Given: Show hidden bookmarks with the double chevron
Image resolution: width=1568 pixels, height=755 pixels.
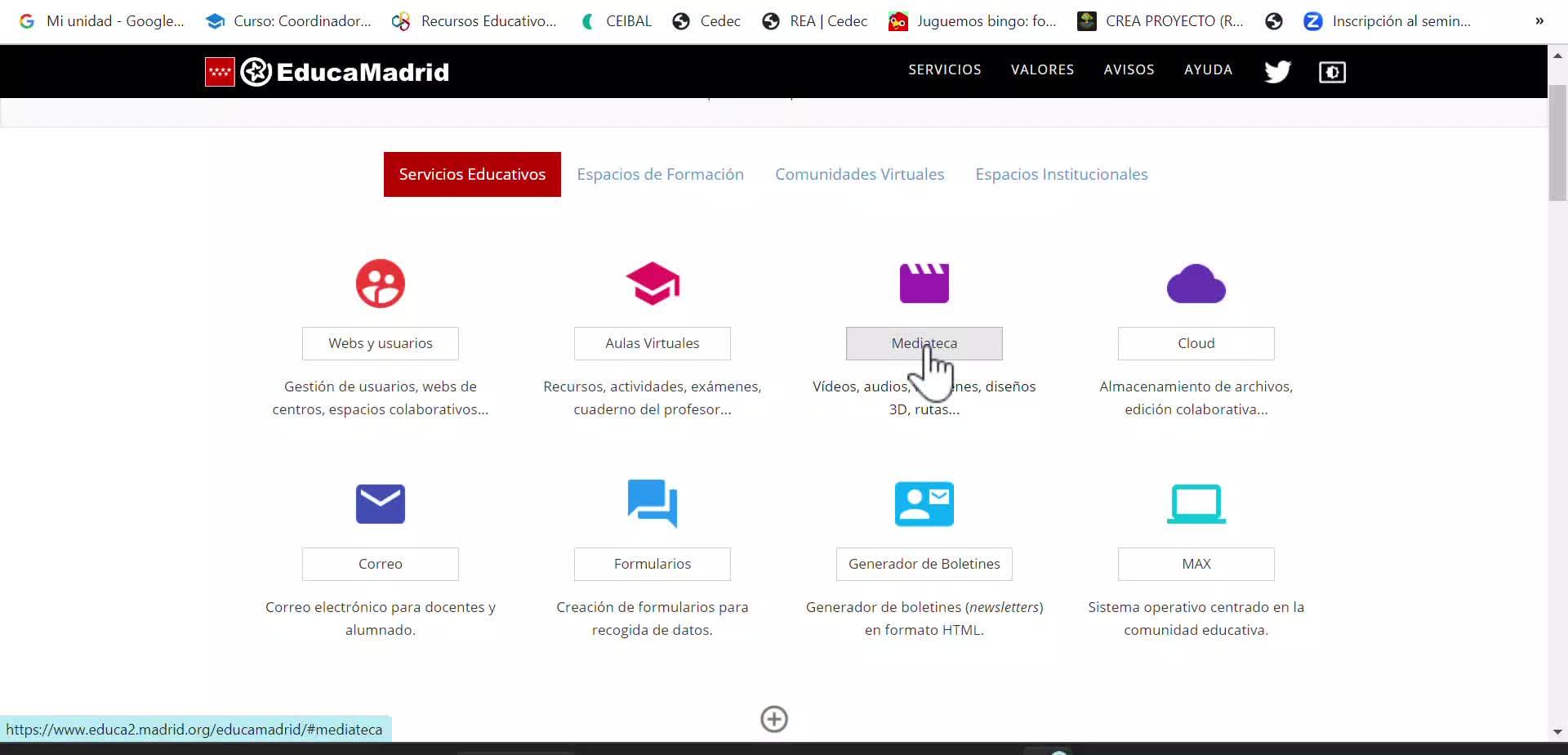Looking at the screenshot, I should pos(1539,21).
